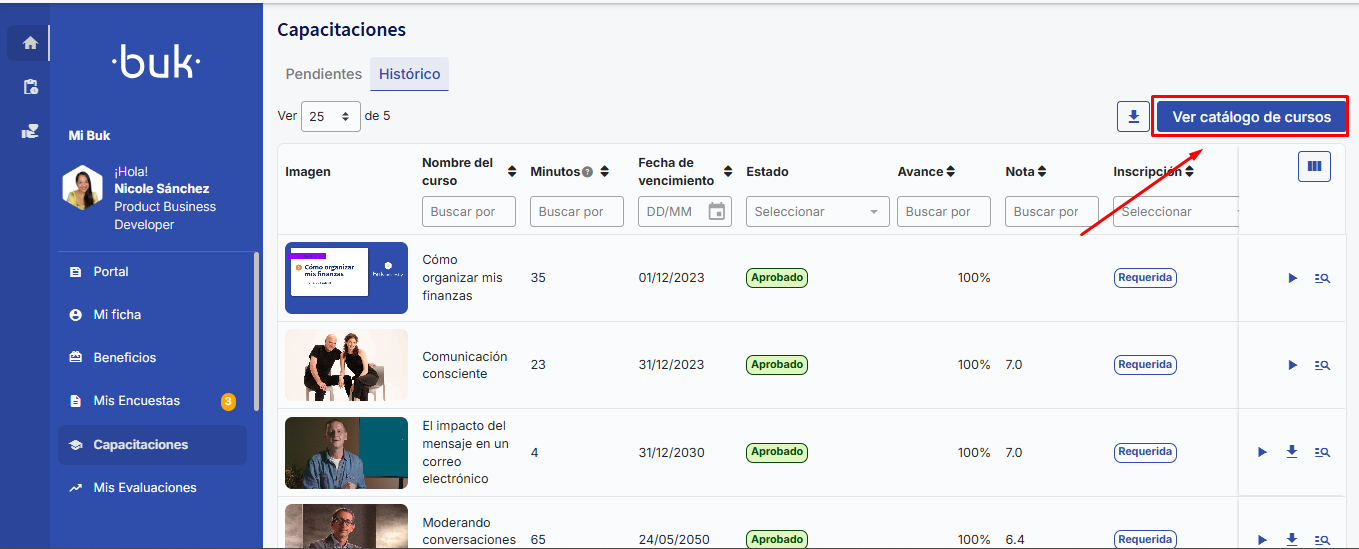The image size is (1359, 549).
Task: Sort by Inscripción column arrows
Action: tap(1190, 172)
